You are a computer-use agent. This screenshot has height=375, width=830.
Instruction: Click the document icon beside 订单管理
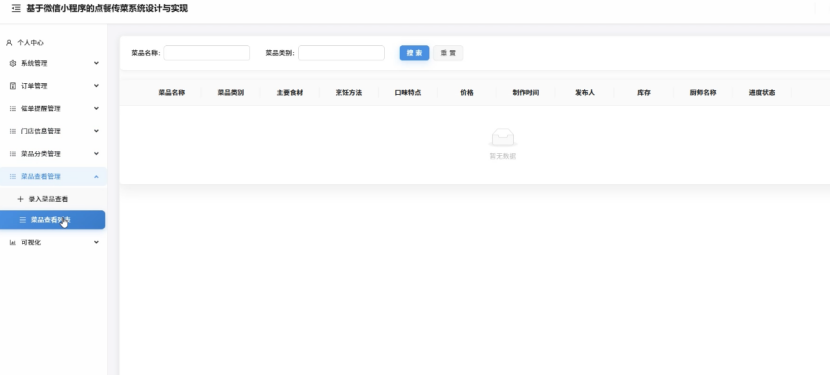tap(13, 86)
